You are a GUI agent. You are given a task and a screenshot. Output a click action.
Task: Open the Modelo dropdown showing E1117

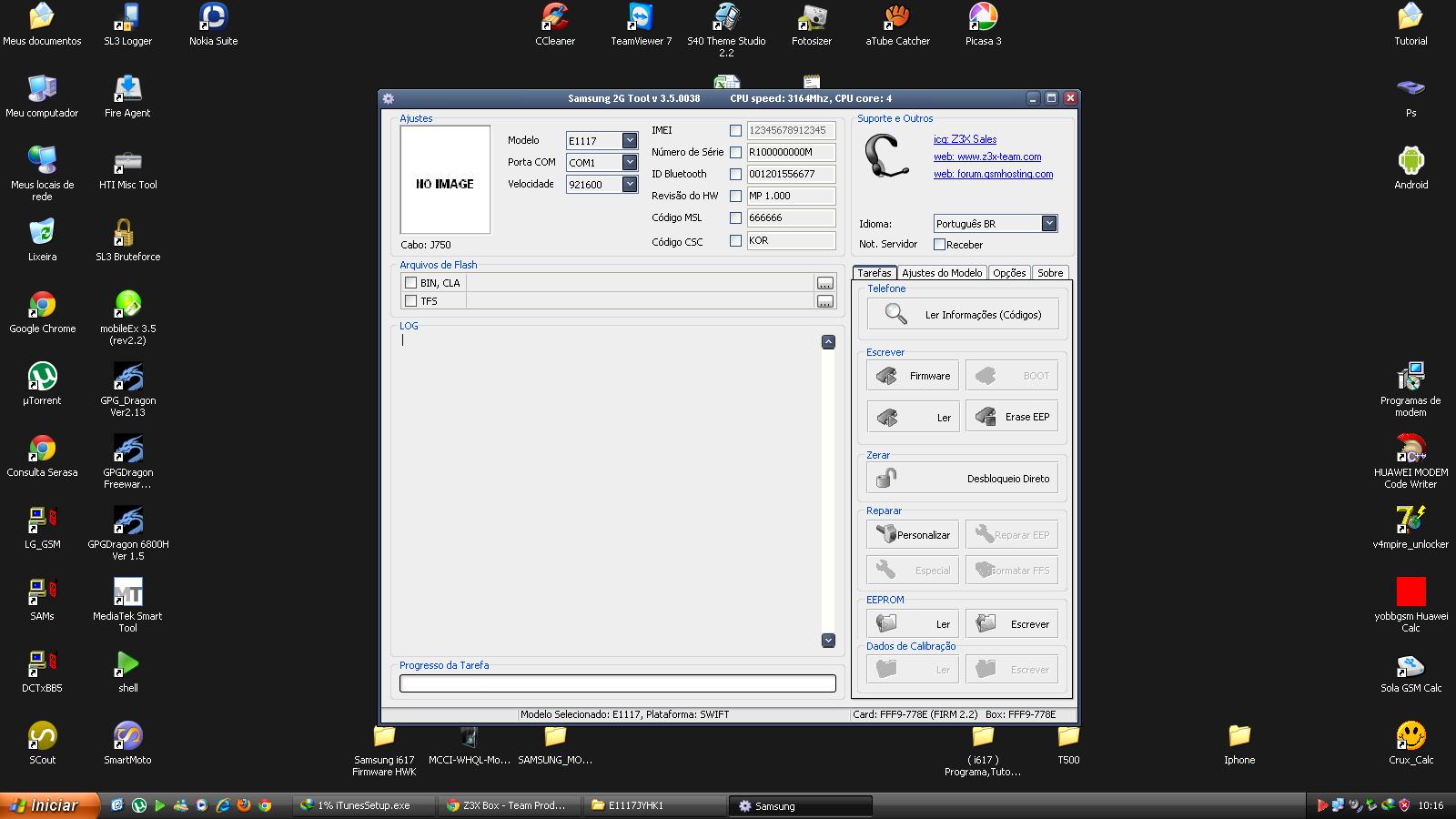(630, 140)
